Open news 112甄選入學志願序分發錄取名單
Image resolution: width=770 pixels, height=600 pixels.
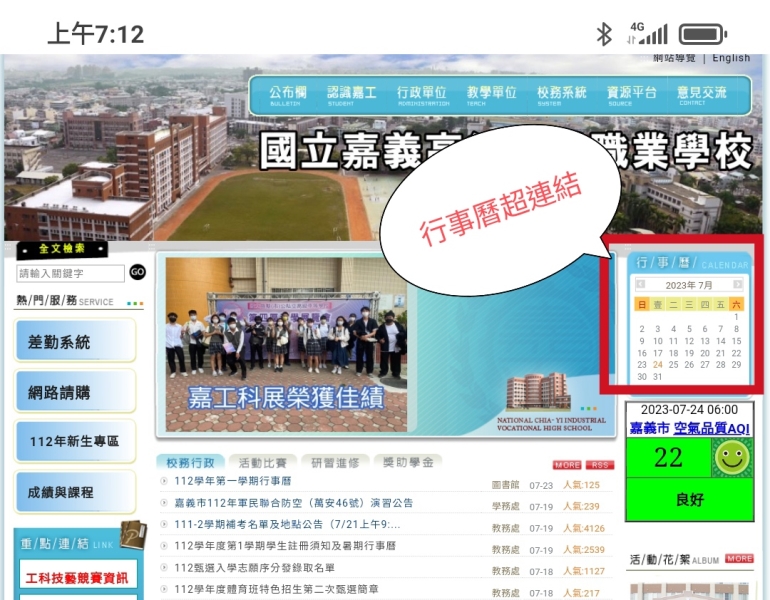[254, 568]
